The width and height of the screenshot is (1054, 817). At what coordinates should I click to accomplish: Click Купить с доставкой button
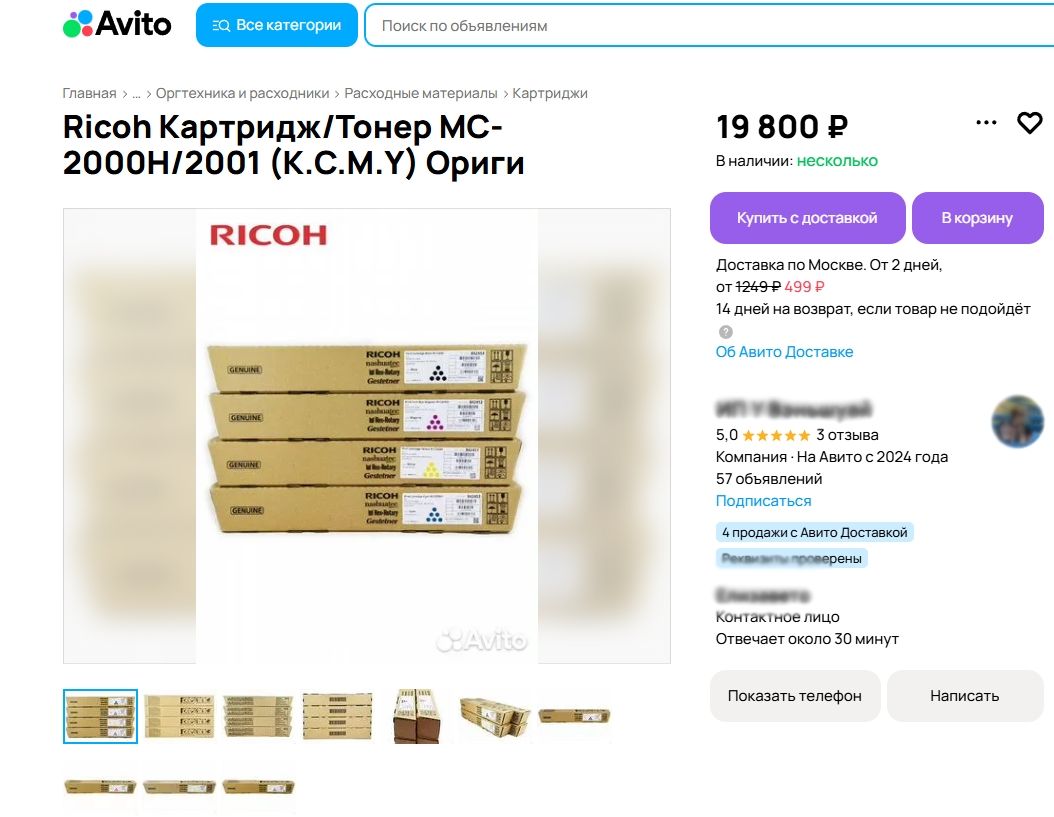point(807,218)
